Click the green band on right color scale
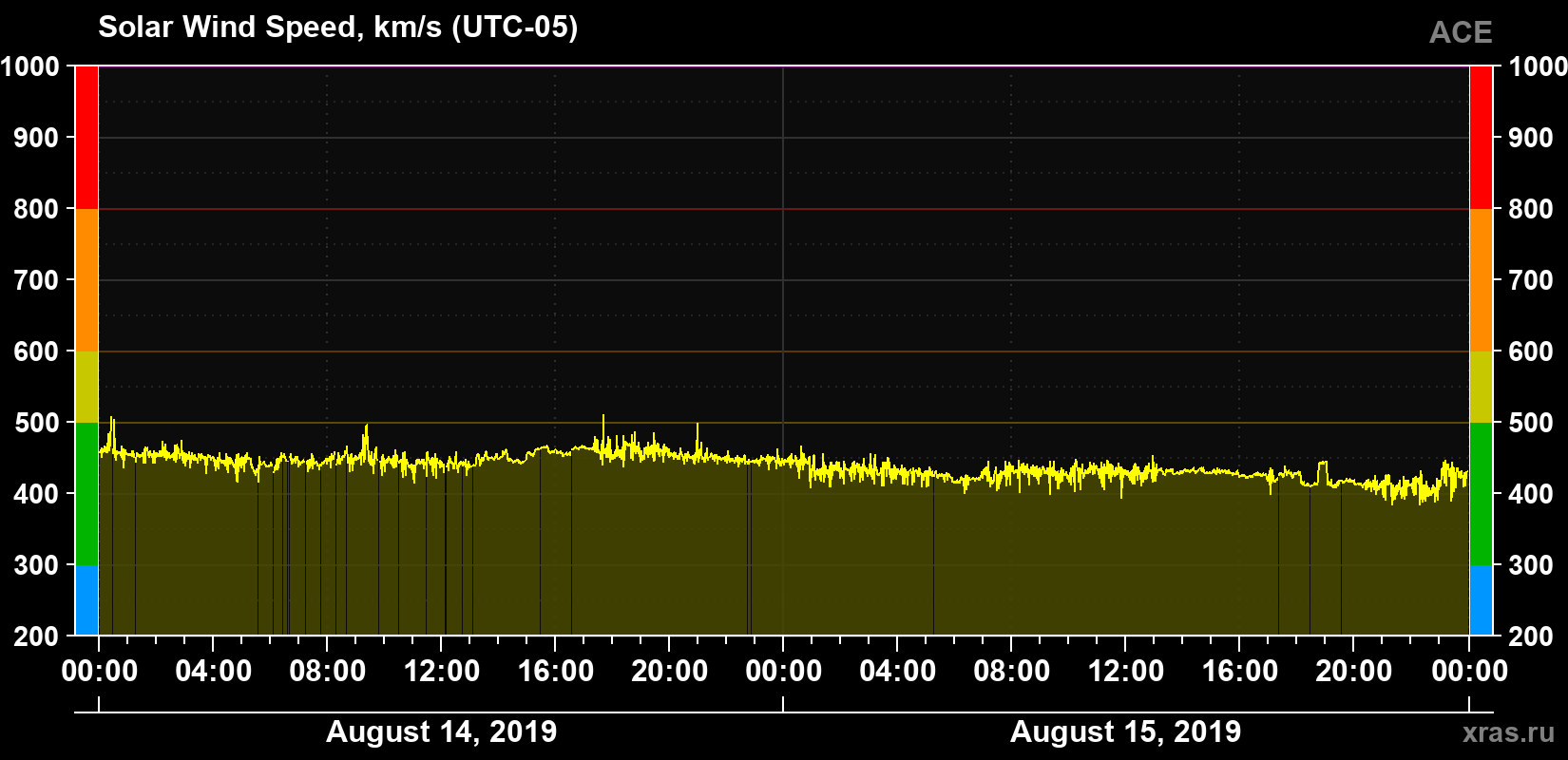 click(1482, 494)
